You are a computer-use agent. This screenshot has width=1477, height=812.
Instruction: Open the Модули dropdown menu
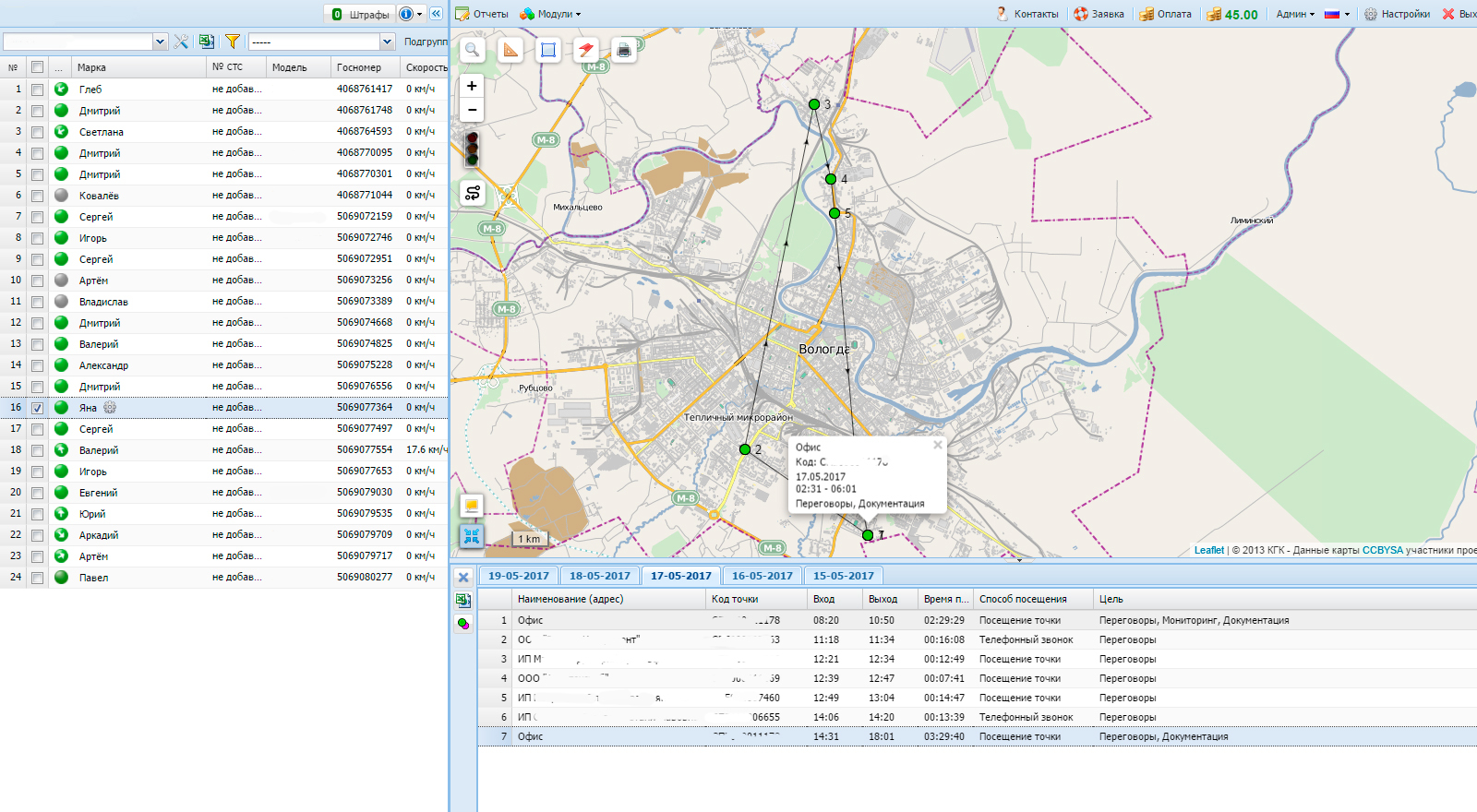click(551, 14)
